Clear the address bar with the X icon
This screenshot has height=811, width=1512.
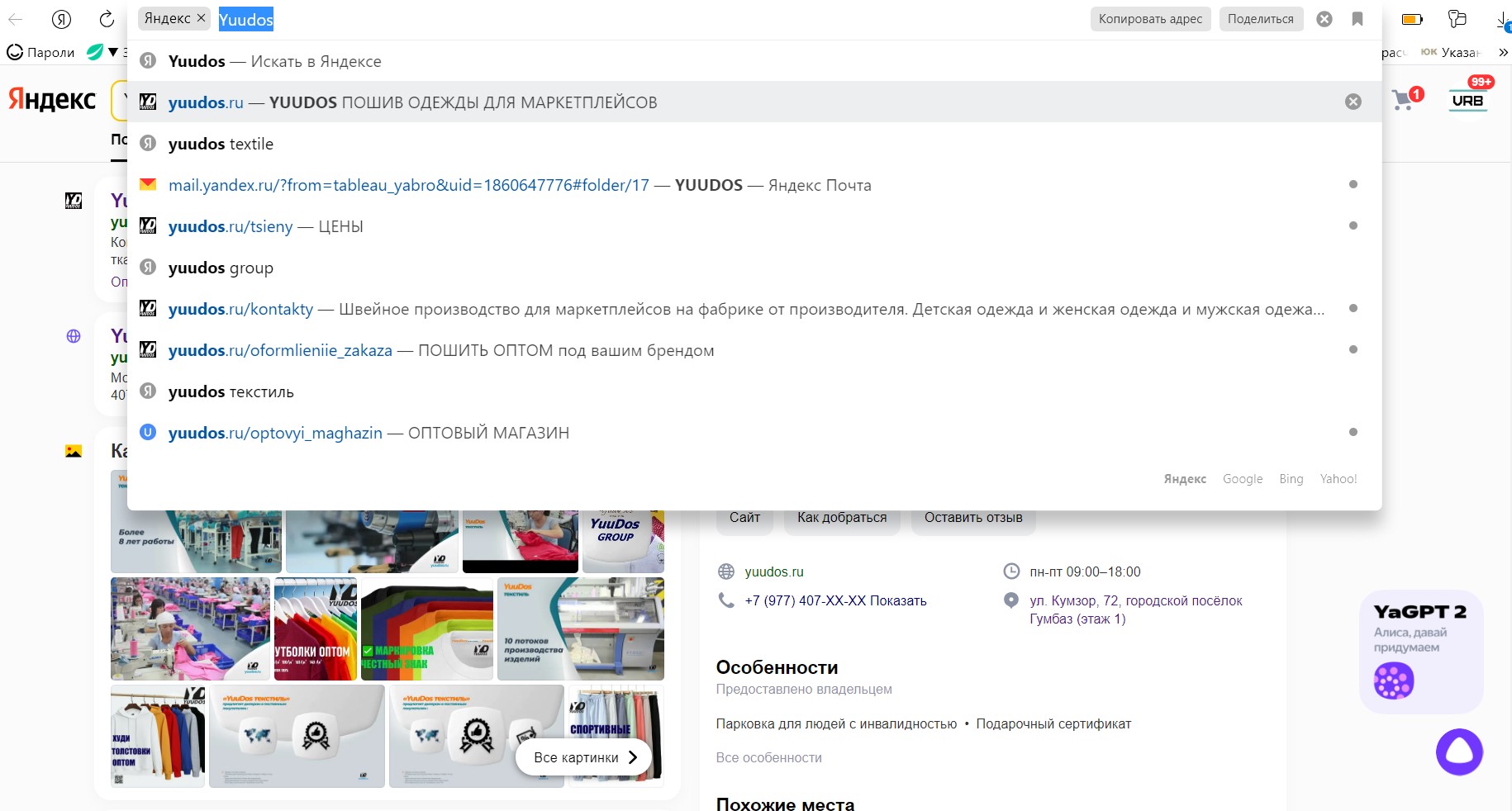[x=1324, y=19]
